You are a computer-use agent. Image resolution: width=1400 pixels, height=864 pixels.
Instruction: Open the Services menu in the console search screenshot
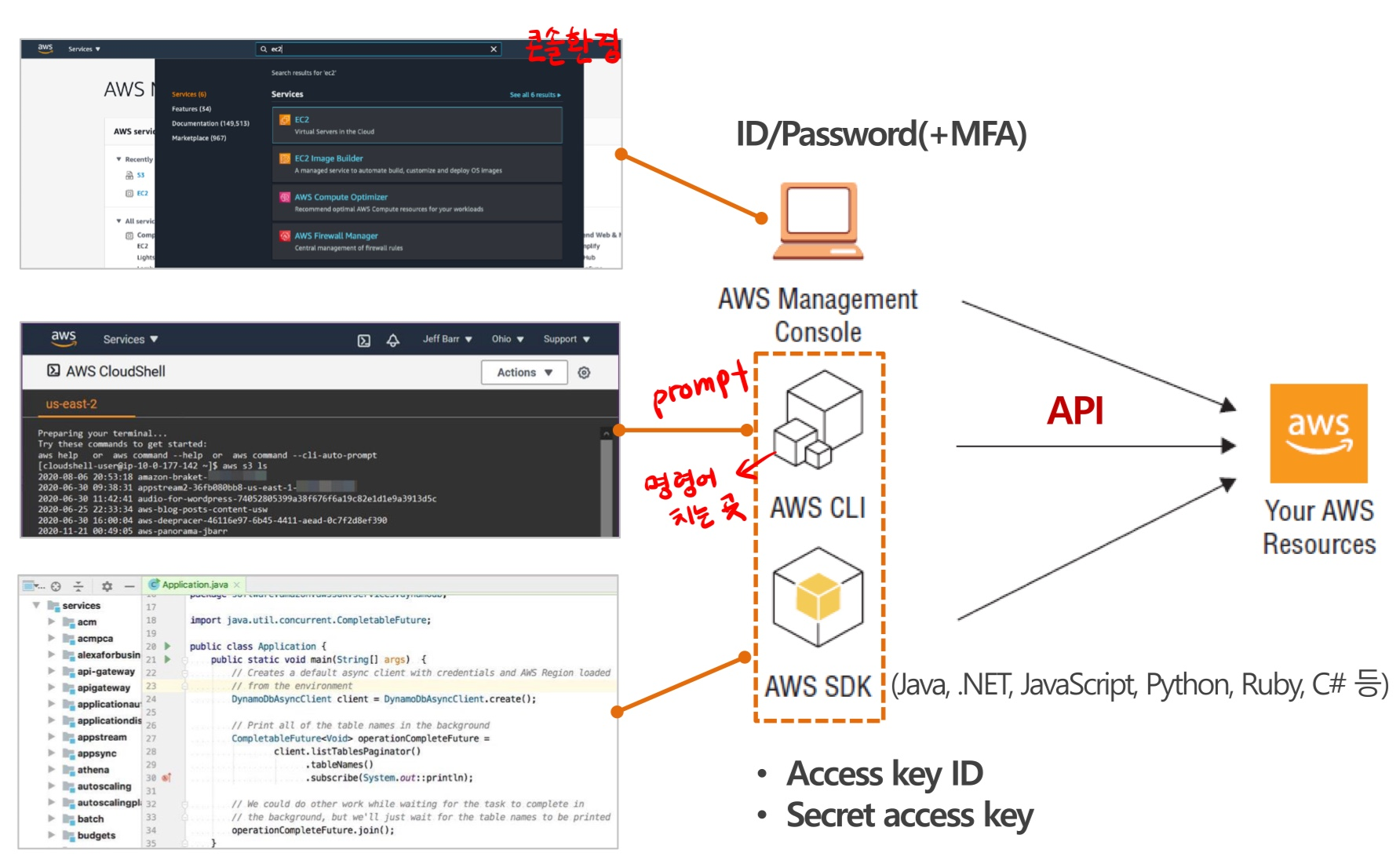pos(84,49)
